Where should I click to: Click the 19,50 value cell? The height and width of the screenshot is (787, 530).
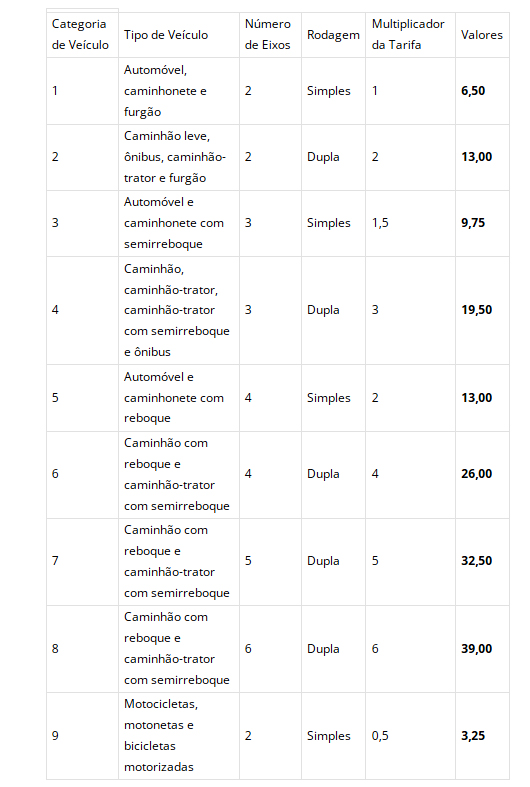[x=482, y=310]
